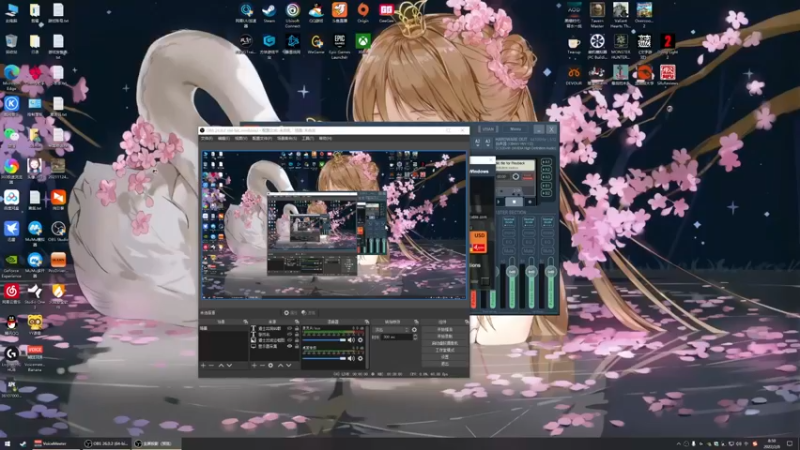Move source down in OBS sources list

point(288,365)
